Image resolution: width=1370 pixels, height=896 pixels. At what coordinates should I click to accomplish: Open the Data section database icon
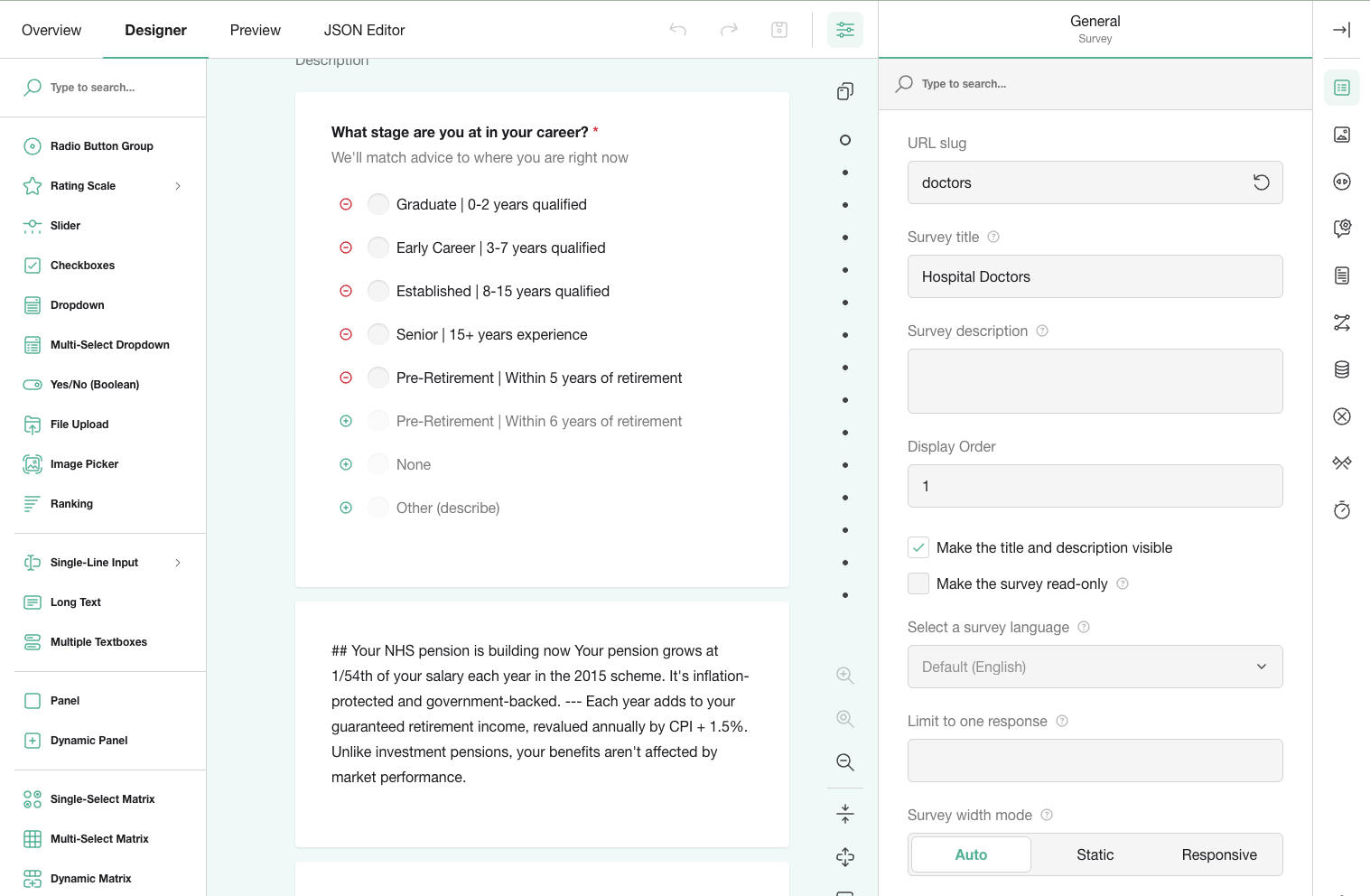click(x=1342, y=369)
